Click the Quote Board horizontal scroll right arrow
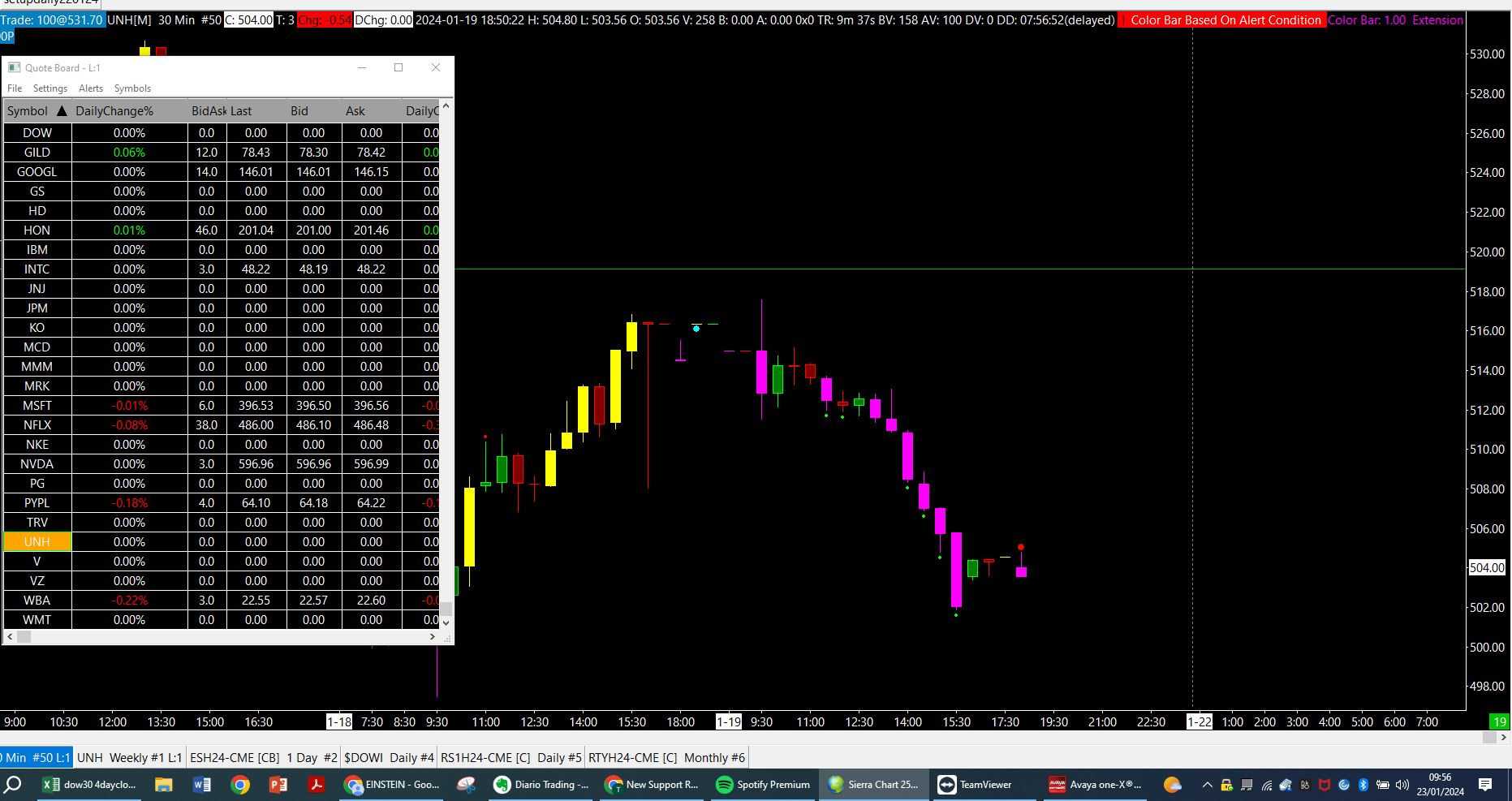 (x=432, y=637)
